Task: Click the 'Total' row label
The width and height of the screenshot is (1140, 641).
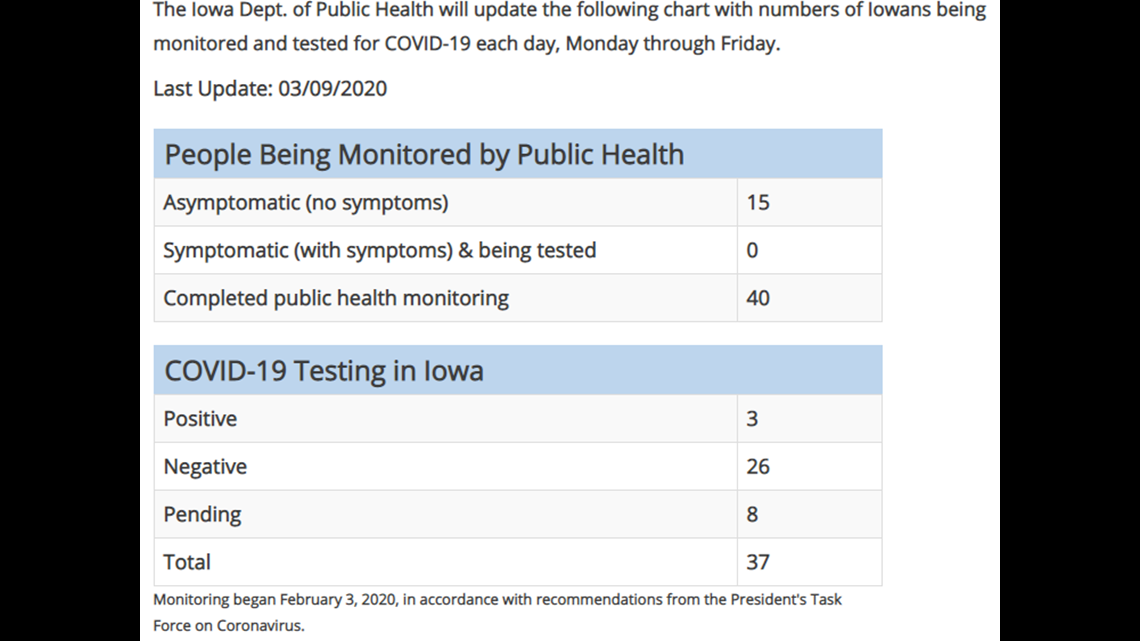Action: (x=187, y=563)
